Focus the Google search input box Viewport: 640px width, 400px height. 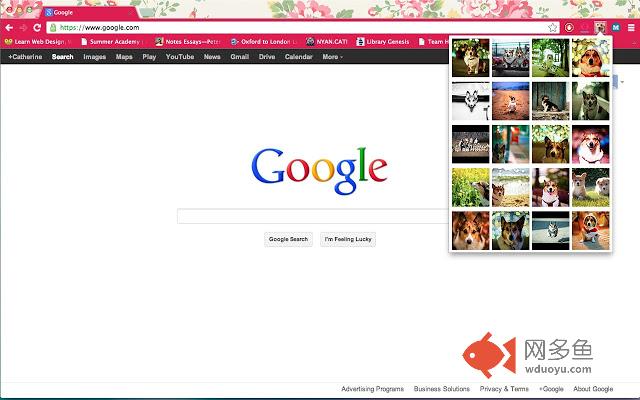[313, 216]
